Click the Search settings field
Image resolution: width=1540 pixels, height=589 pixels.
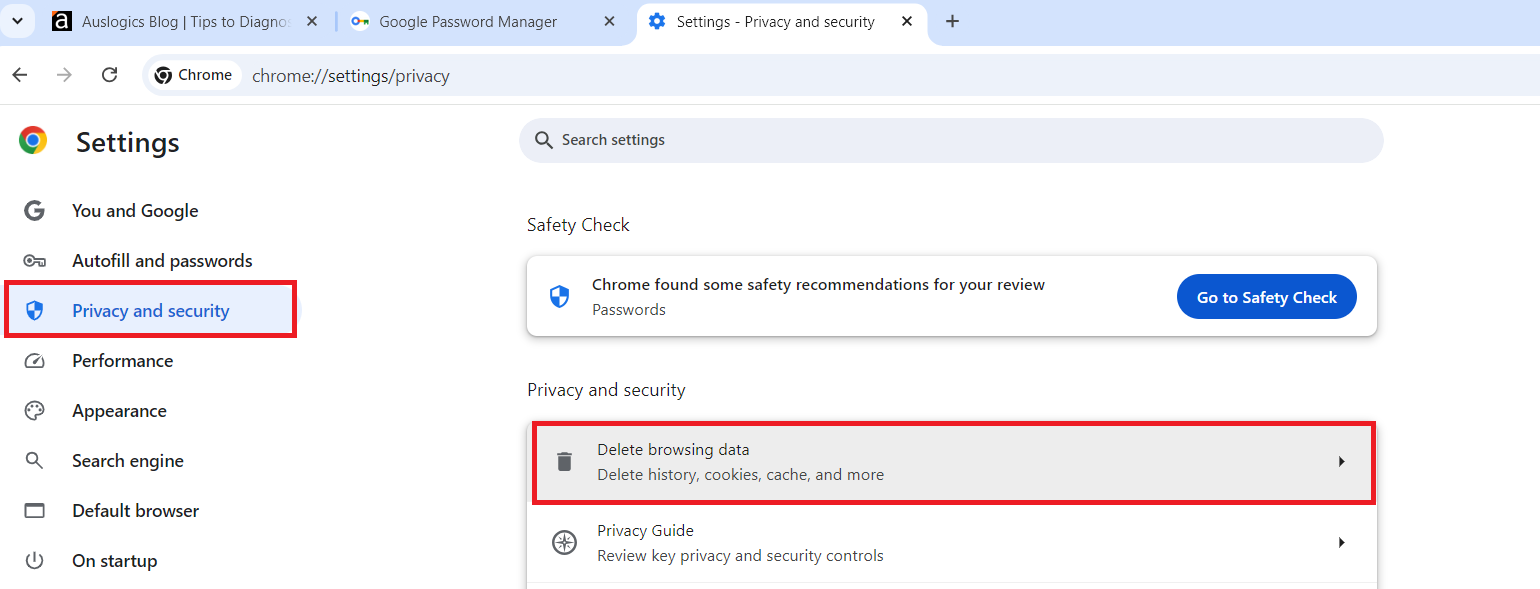pos(951,140)
